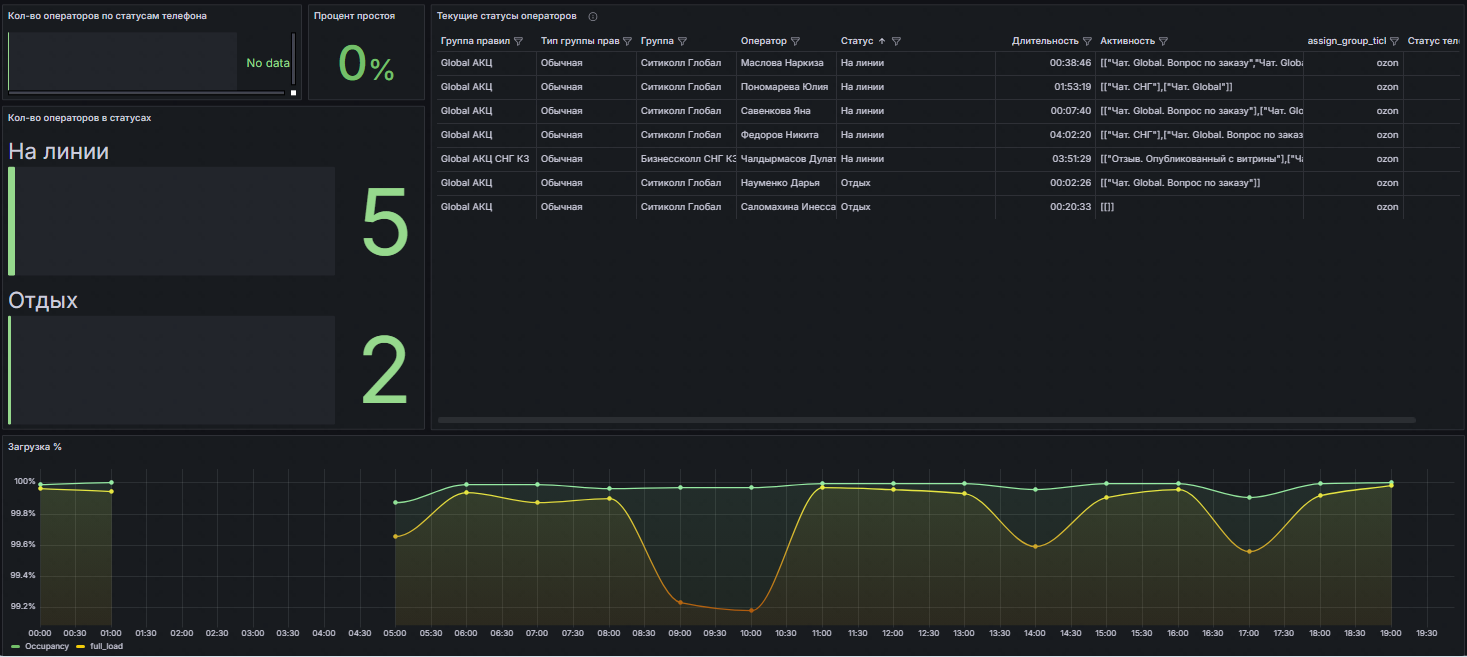Click the Группа column filter icon
Image resolution: width=1467 pixels, height=657 pixels.
[682, 42]
